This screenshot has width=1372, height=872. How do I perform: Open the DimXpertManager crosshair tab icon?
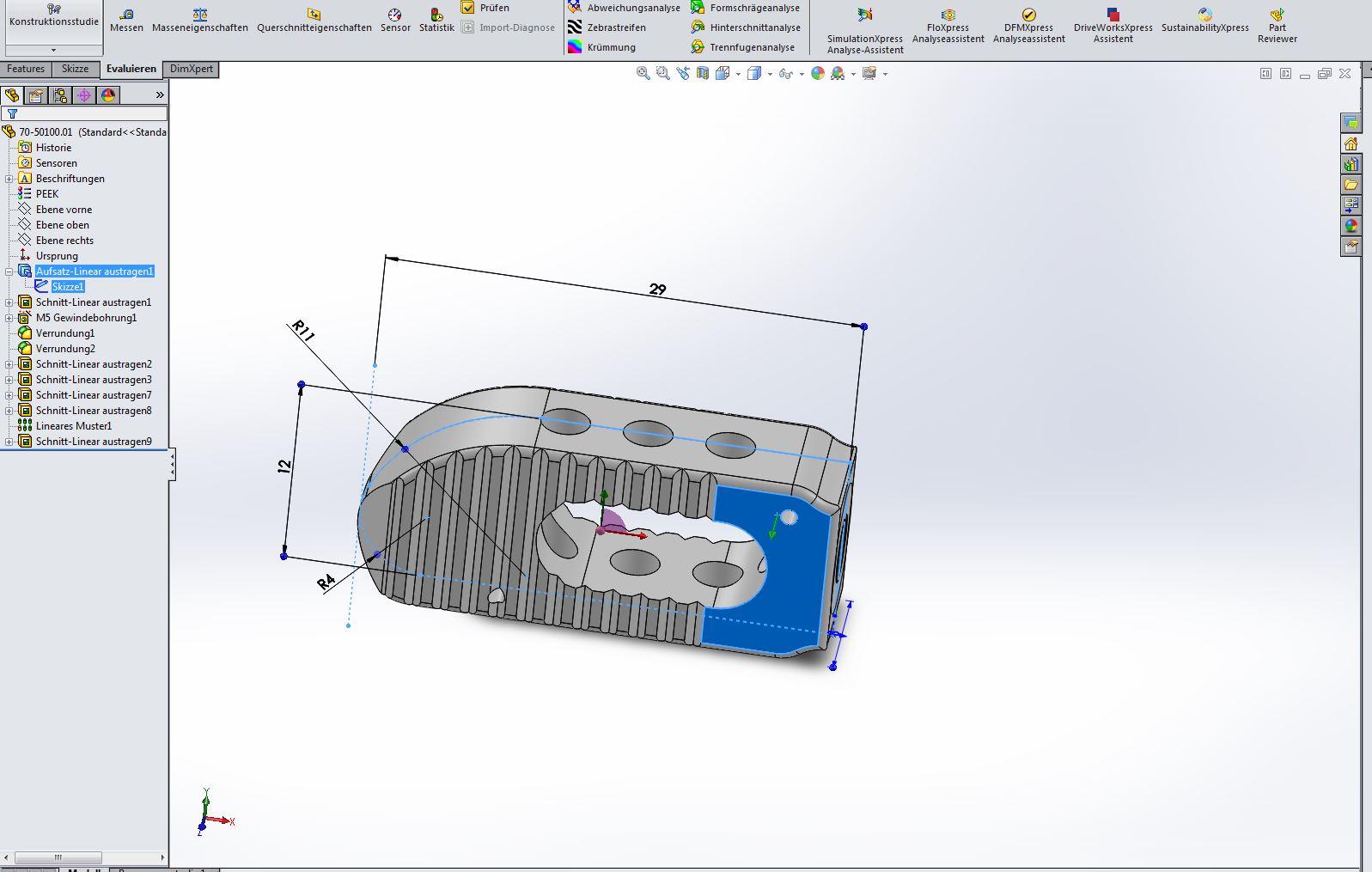[x=84, y=95]
